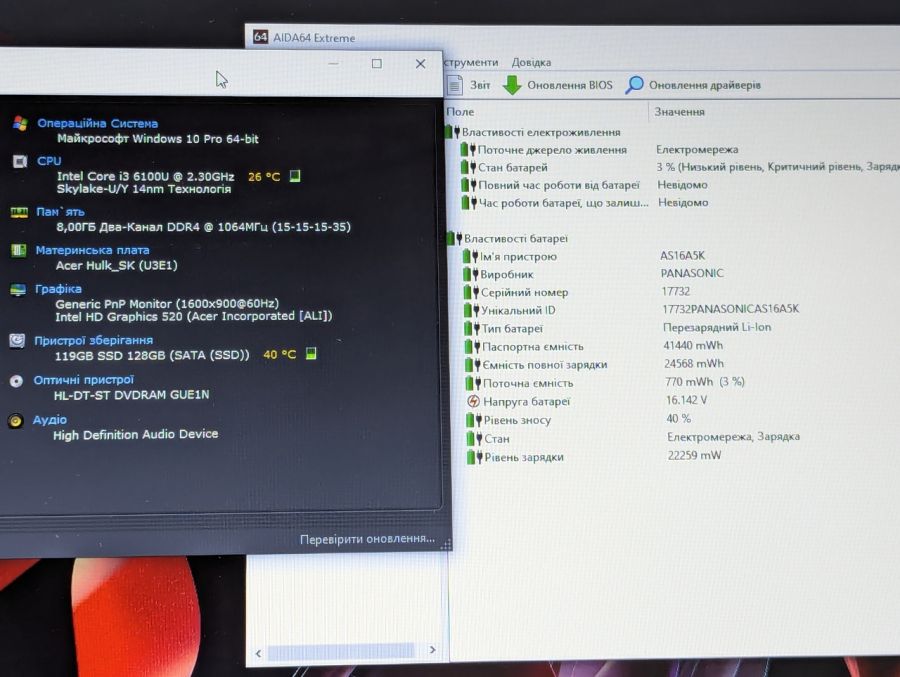
Task: Click the magnifier icon for Оновлення драйверів
Action: coord(634,85)
